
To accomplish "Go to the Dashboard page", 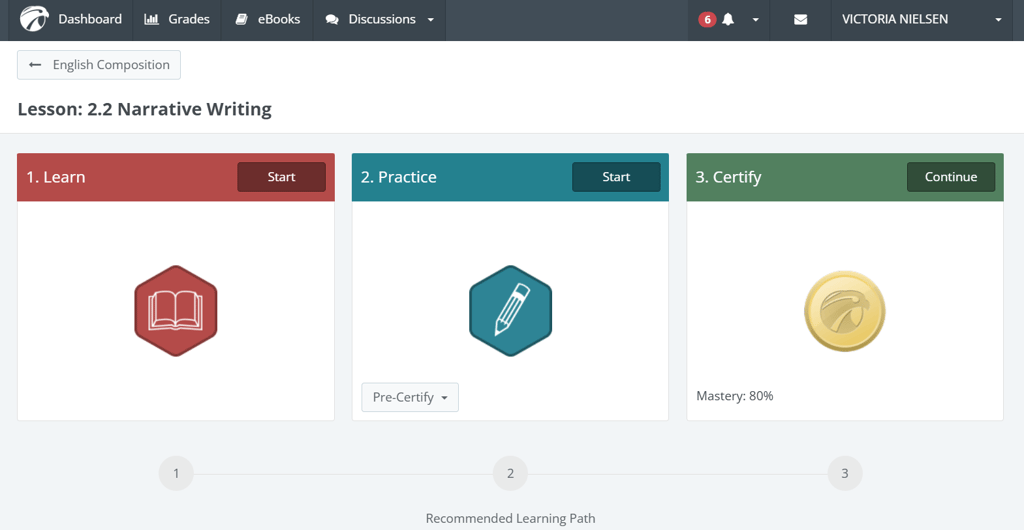I will click(89, 20).
